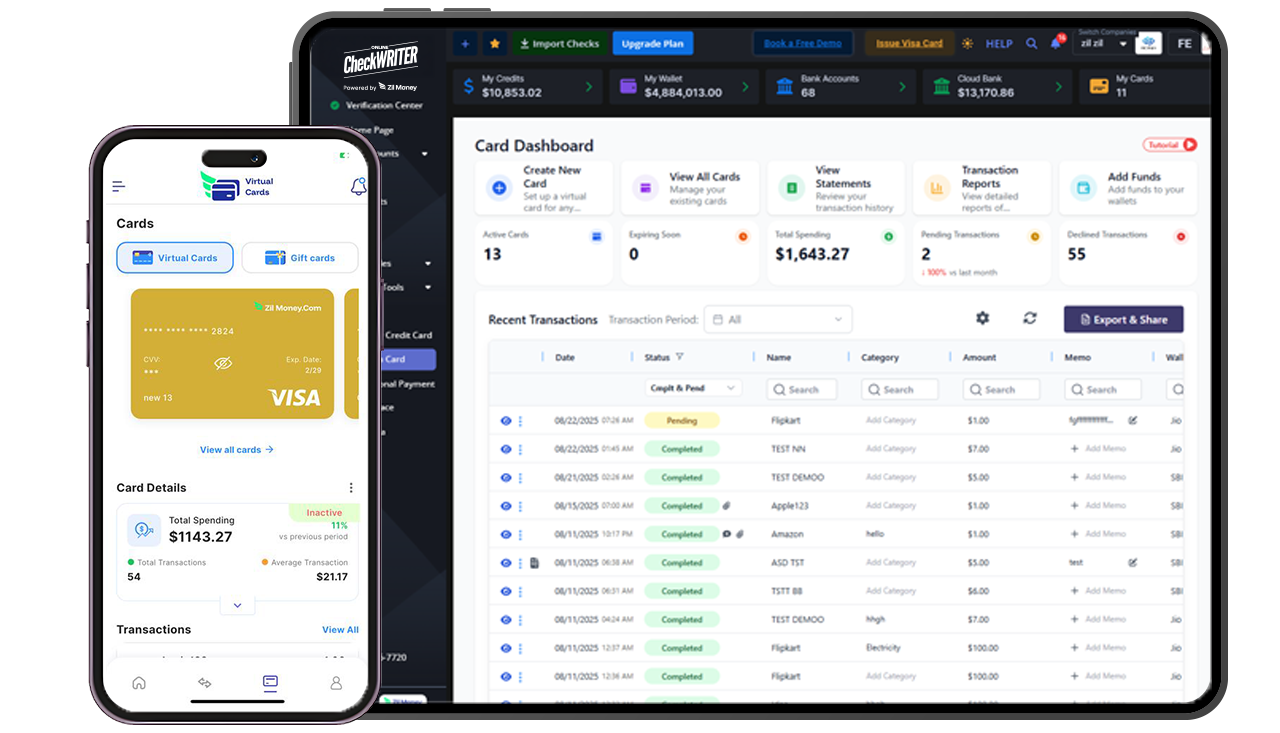Click the search magnifier icon in top bar

[1032, 44]
